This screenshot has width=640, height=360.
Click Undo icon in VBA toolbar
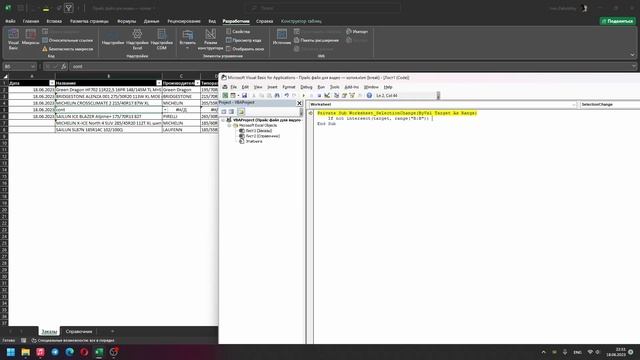click(x=287, y=96)
